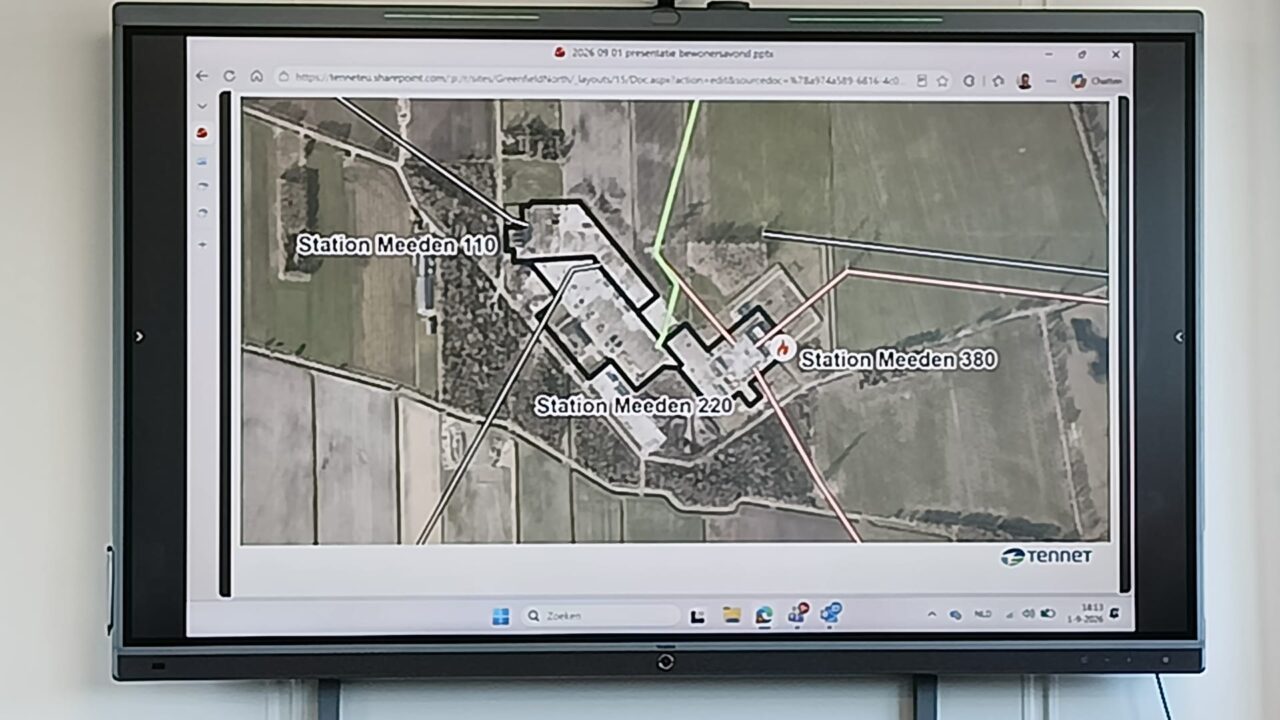The image size is (1280, 720).
Task: Open the Chatten copilot button
Action: [1097, 80]
